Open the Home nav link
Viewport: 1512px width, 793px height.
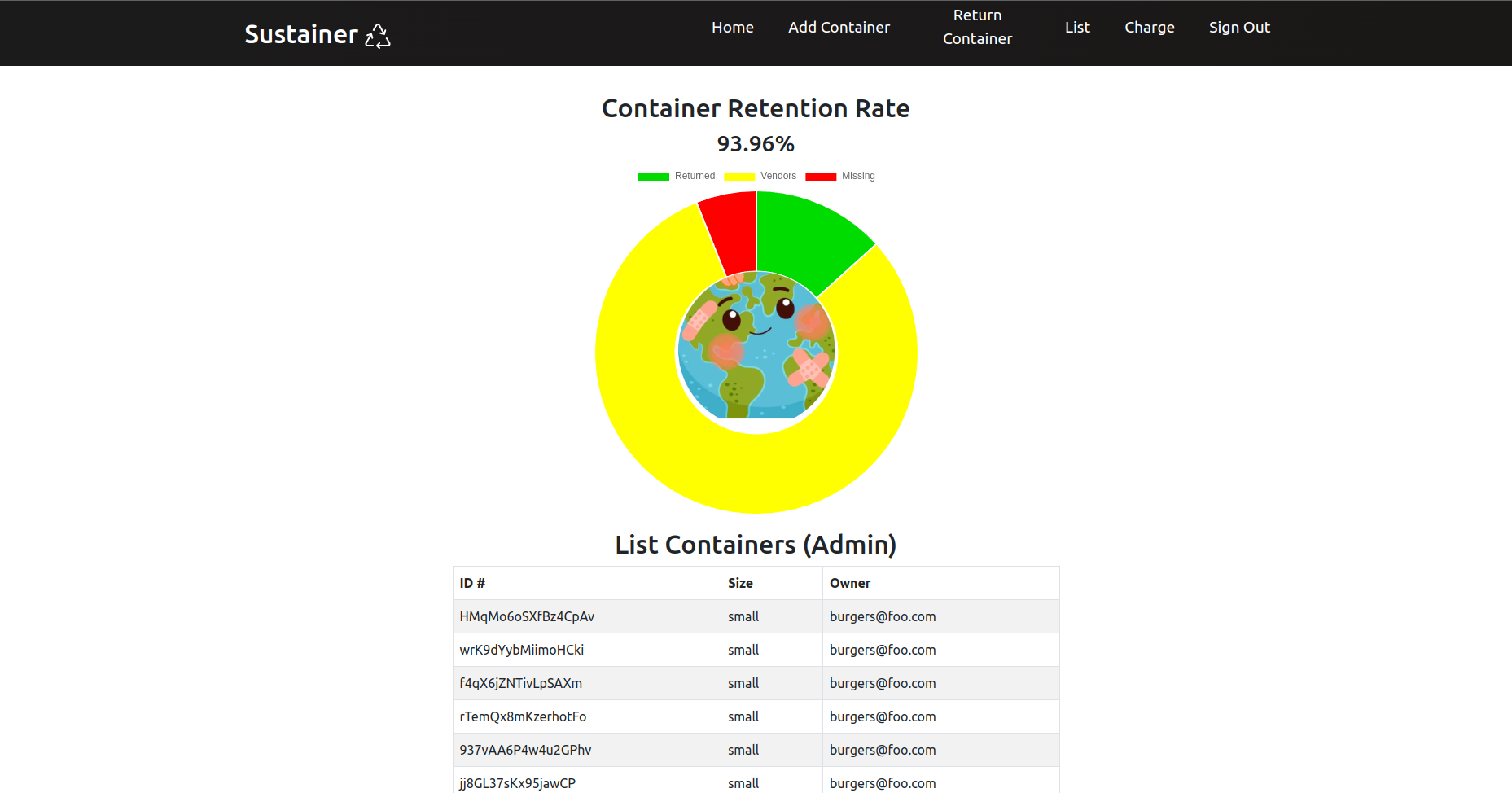[732, 28]
